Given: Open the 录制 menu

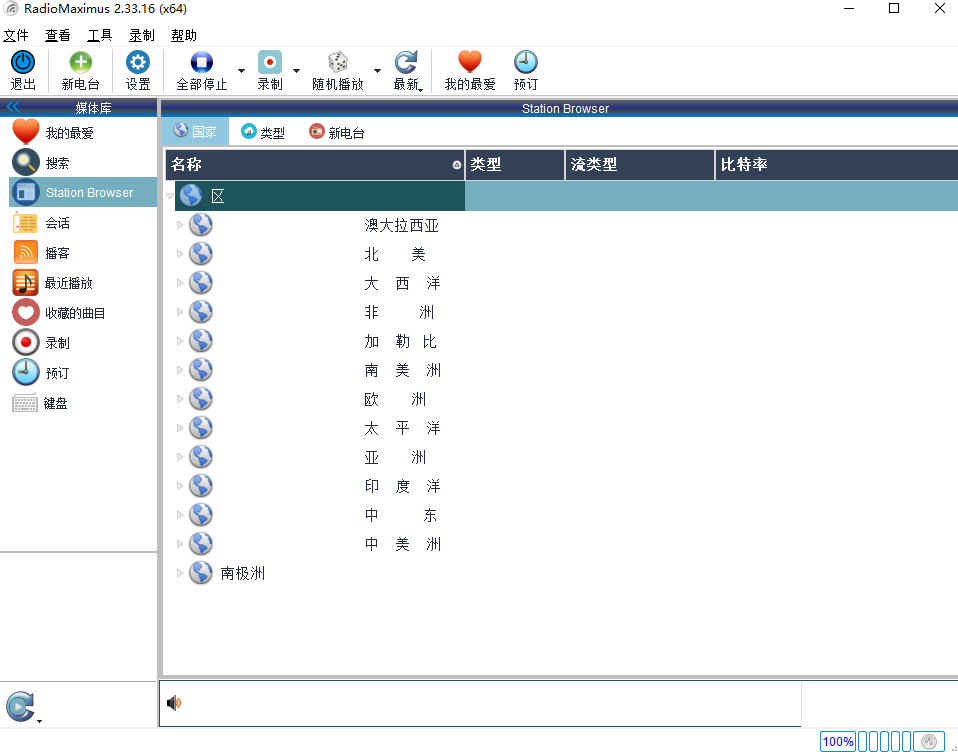Looking at the screenshot, I should coord(142,35).
